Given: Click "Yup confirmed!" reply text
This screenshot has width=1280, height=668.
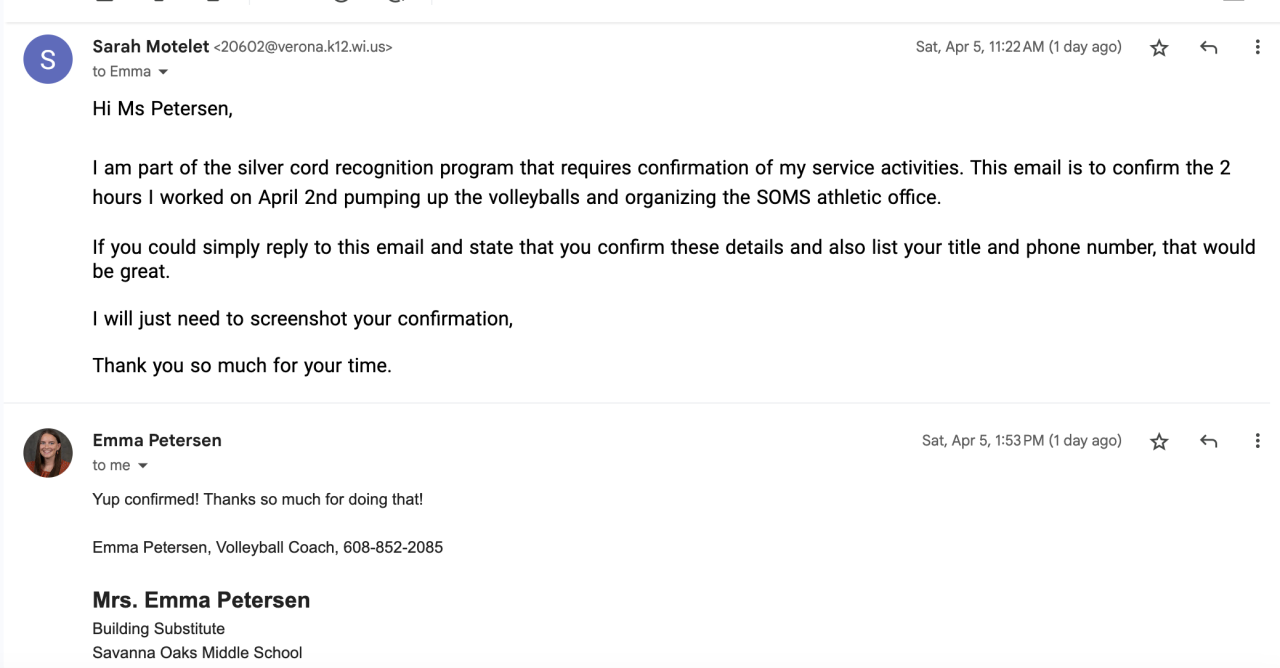Looking at the screenshot, I should coord(145,499).
